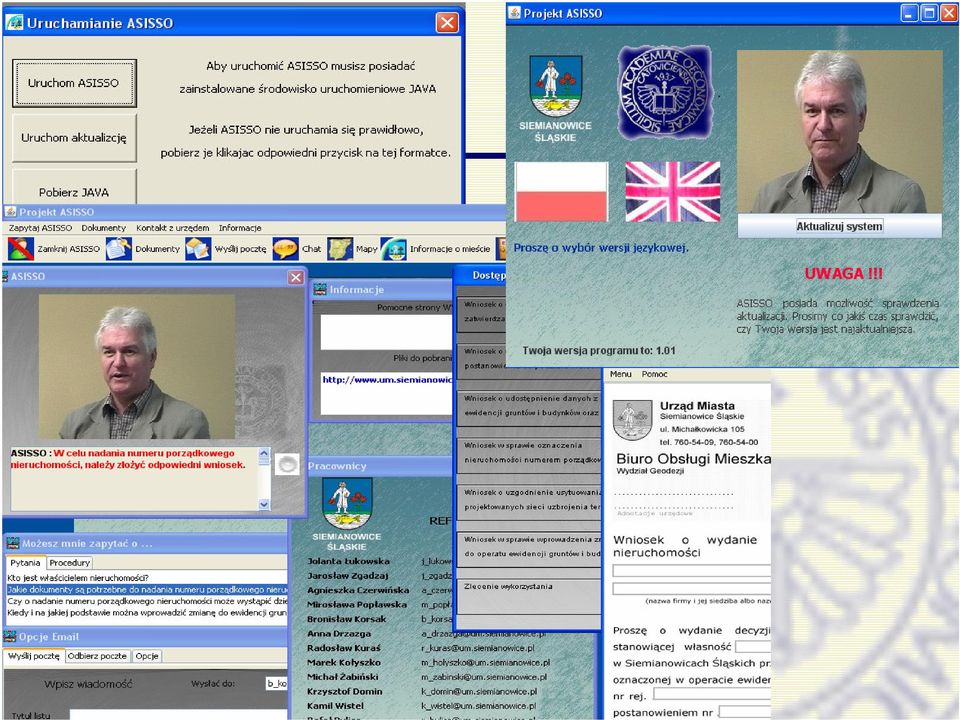Click the postanowieniem nr input field

click(x=744, y=711)
